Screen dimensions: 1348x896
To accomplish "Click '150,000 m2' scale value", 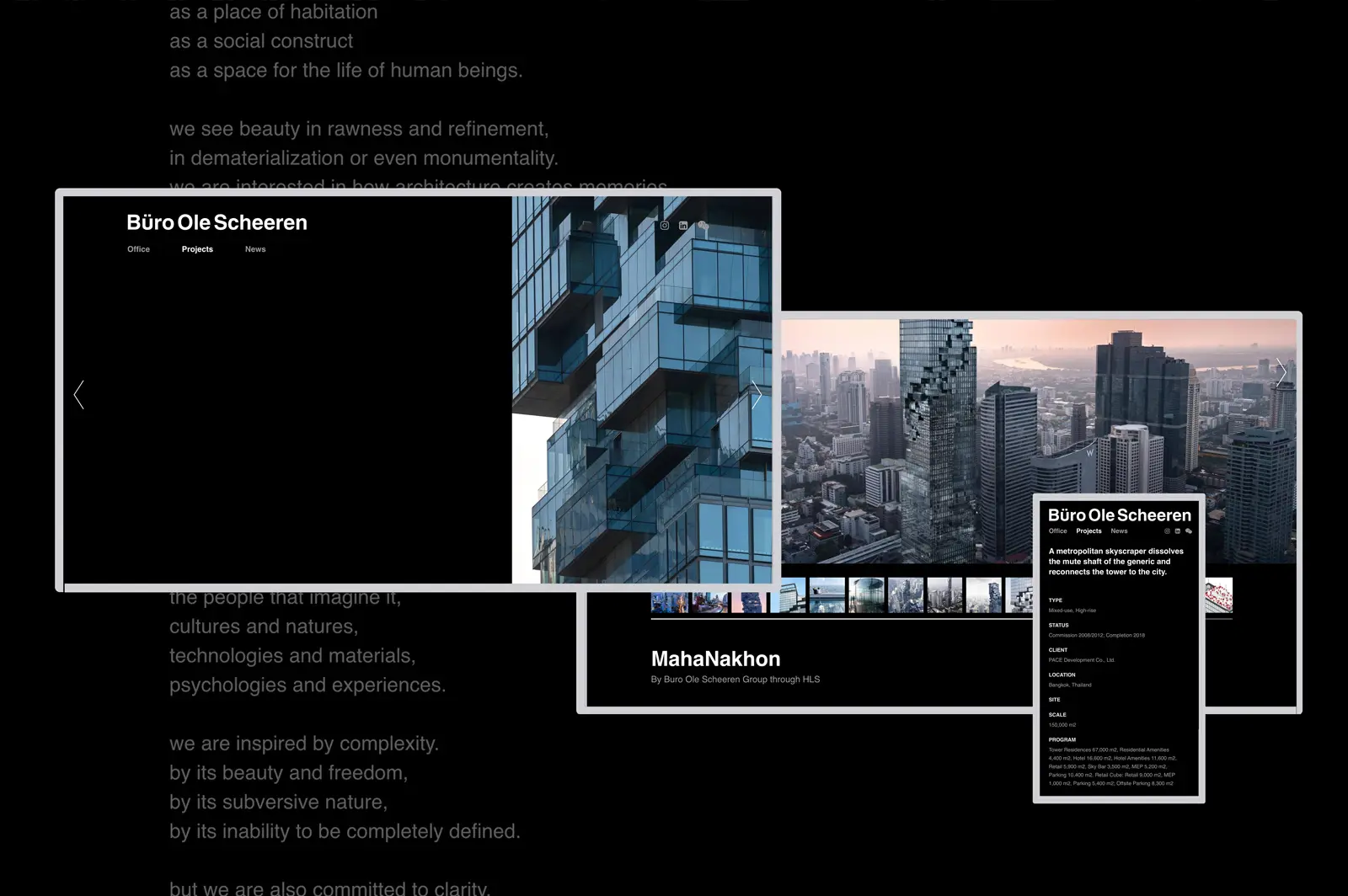I will point(1062,725).
